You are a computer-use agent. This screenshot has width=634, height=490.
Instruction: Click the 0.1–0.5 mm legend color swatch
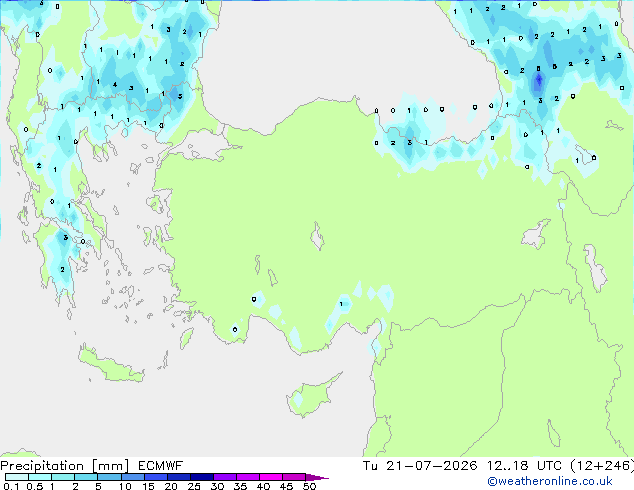point(17,477)
